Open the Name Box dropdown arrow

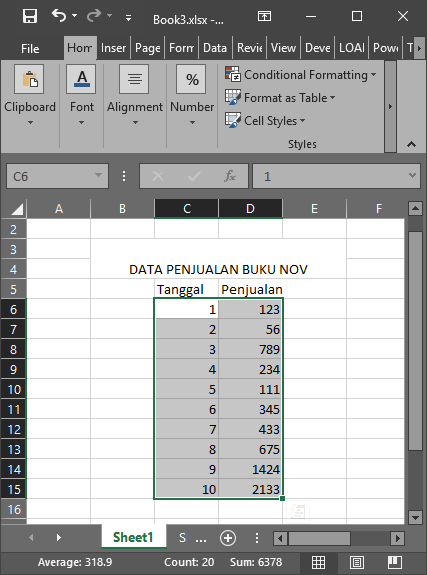pos(98,176)
